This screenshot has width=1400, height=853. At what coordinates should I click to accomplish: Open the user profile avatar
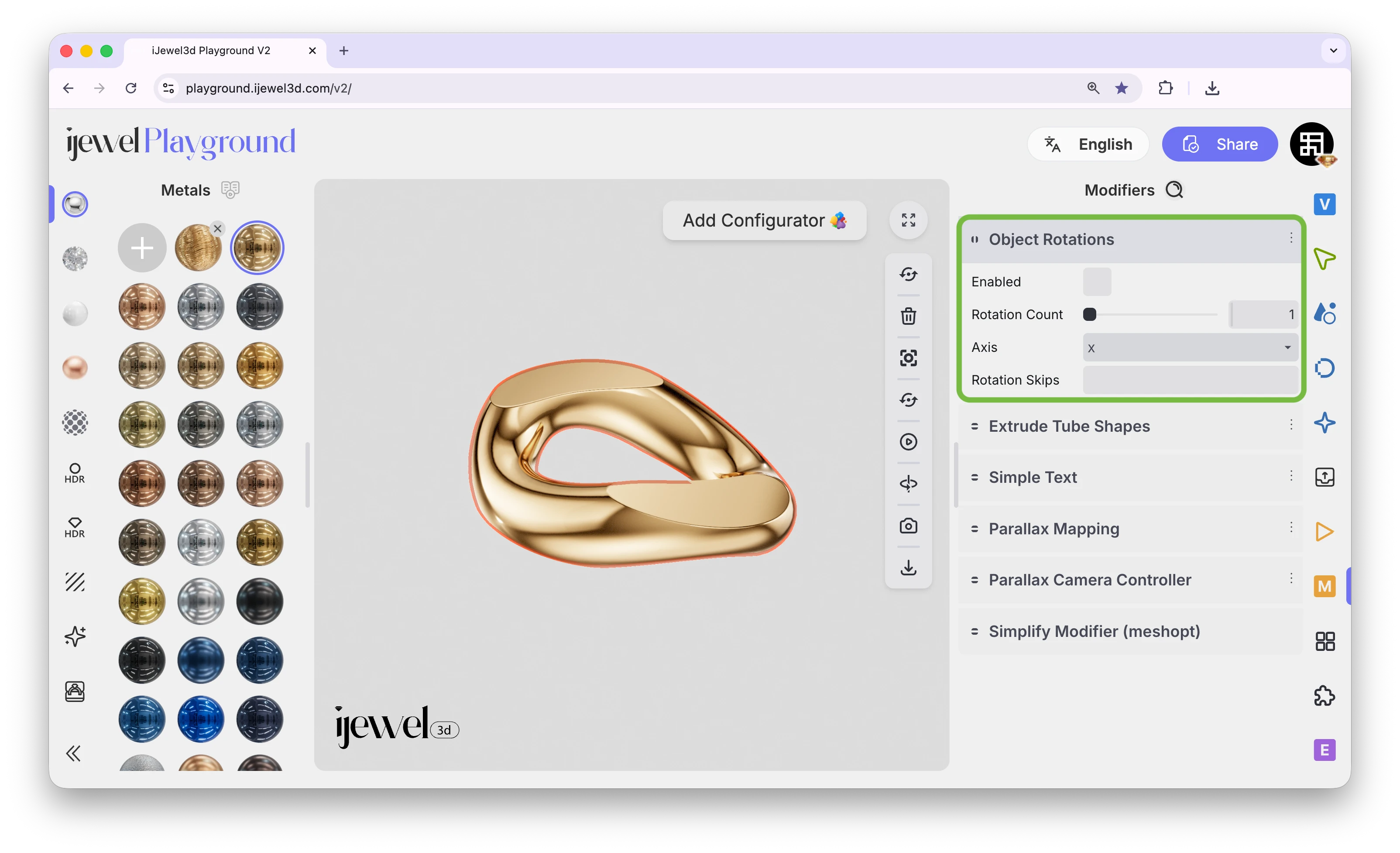[x=1312, y=144]
